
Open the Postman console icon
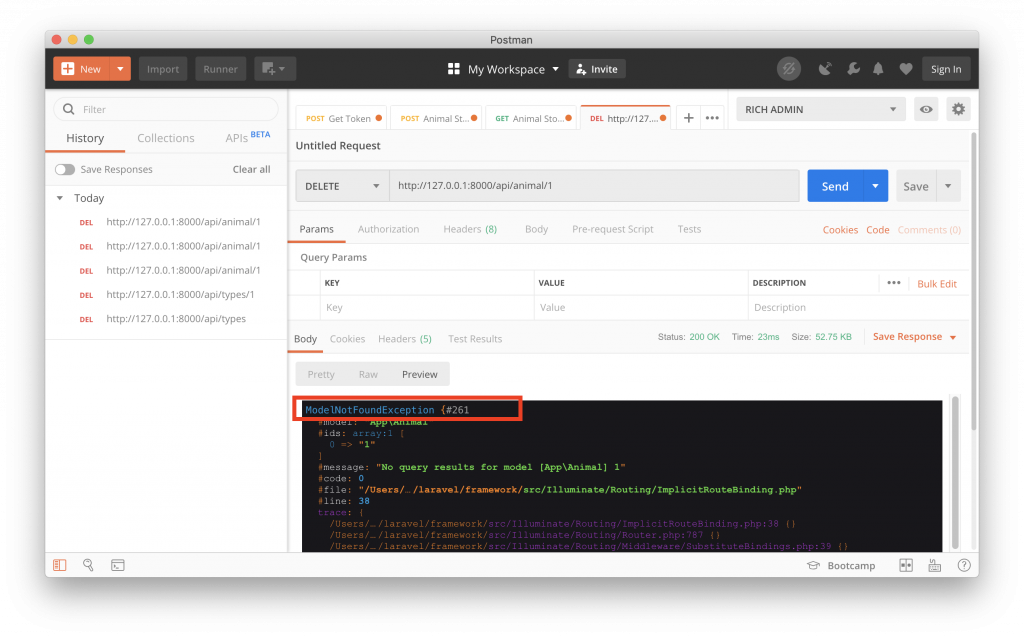click(118, 565)
